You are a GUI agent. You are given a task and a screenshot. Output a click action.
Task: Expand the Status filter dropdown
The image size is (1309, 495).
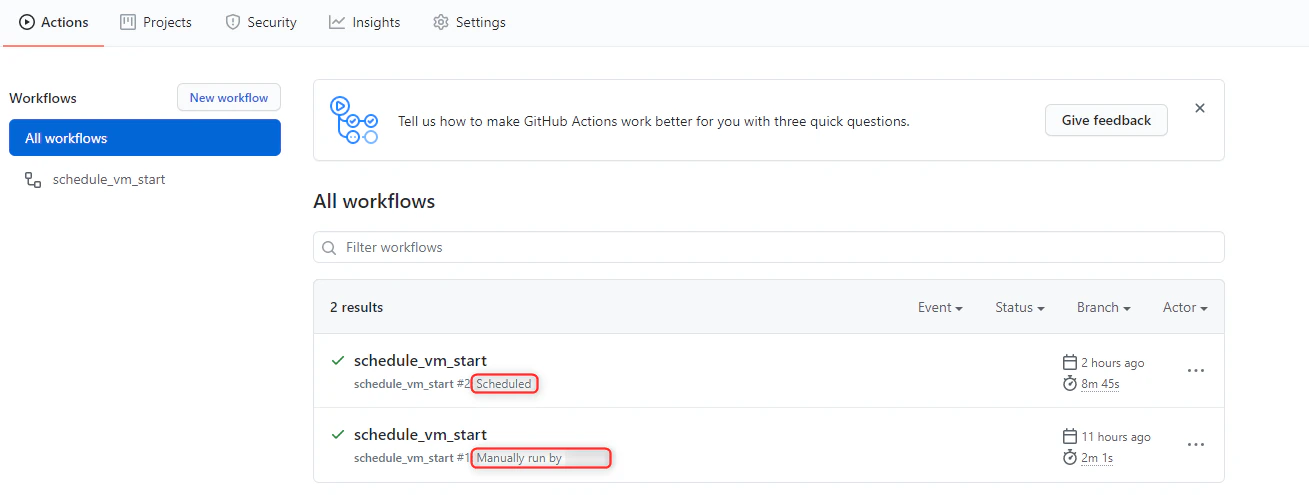[x=1020, y=307]
